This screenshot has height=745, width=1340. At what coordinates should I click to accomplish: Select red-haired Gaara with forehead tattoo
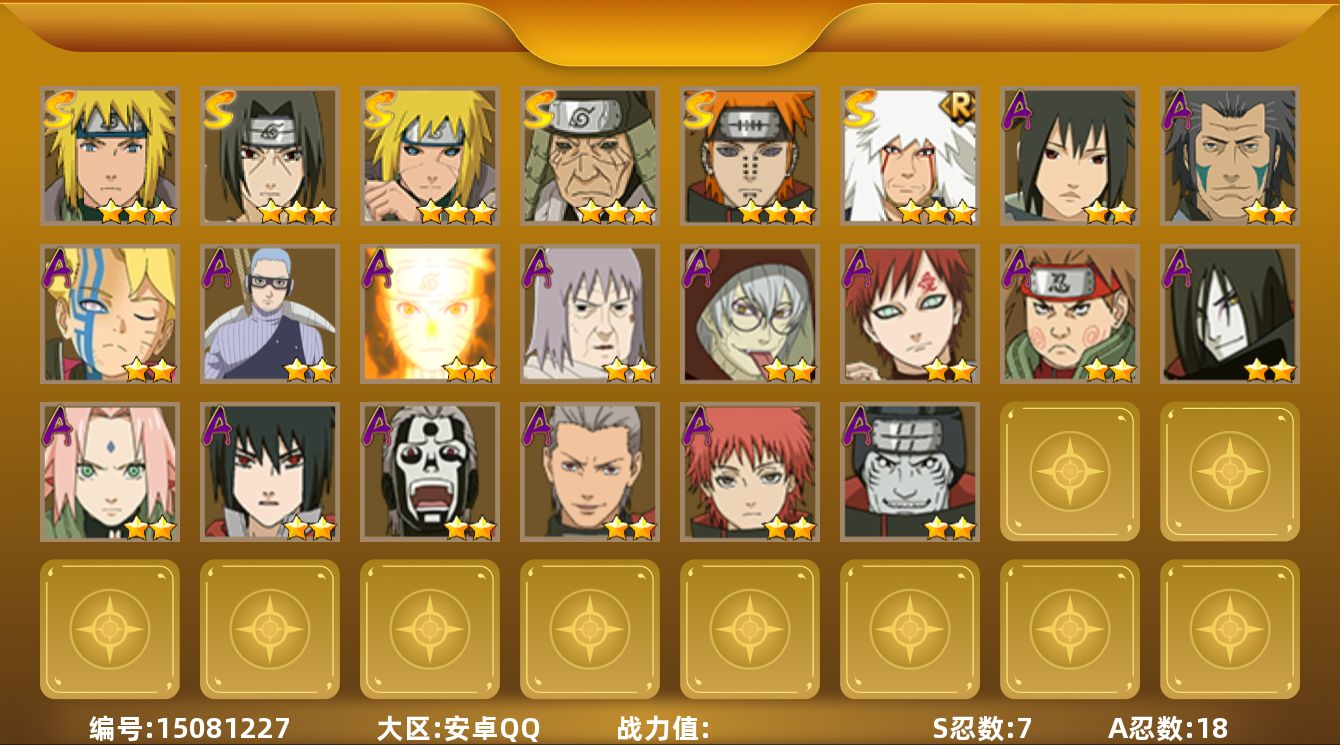point(910,314)
